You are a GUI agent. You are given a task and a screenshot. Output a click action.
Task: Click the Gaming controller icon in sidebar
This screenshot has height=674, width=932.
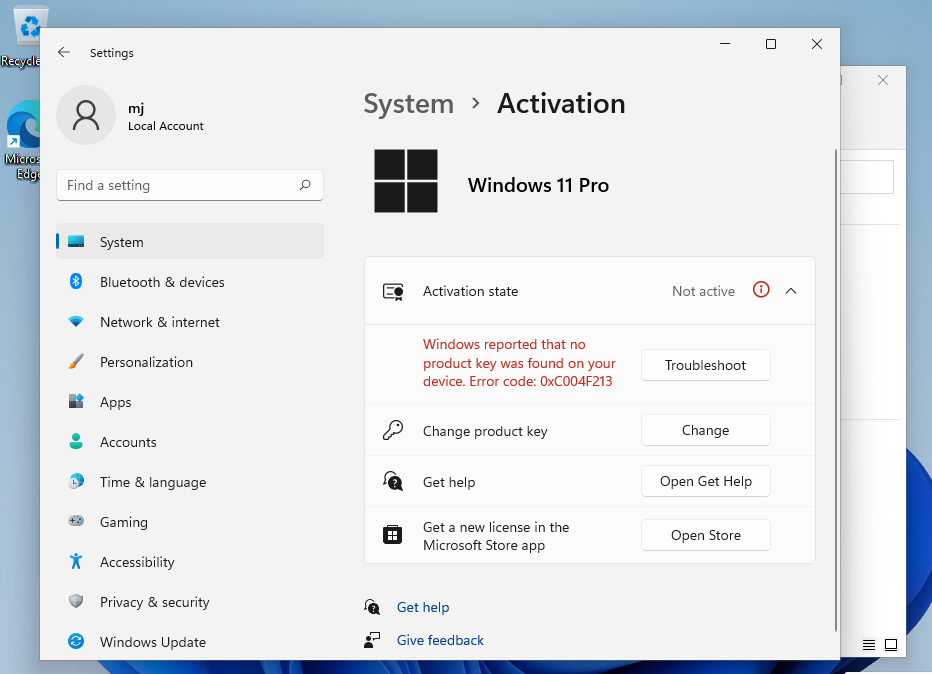(x=76, y=521)
